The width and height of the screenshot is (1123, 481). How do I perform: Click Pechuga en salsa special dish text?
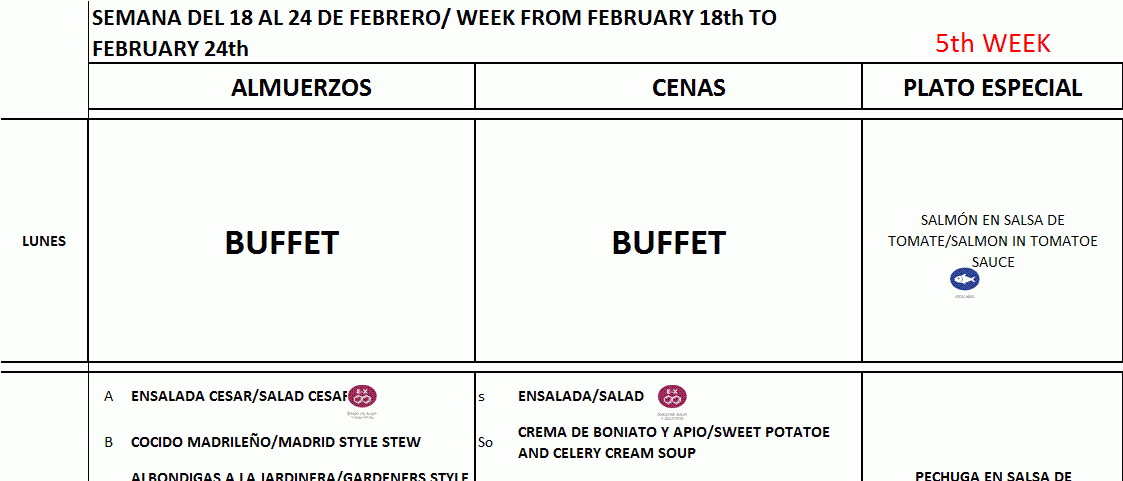993,475
